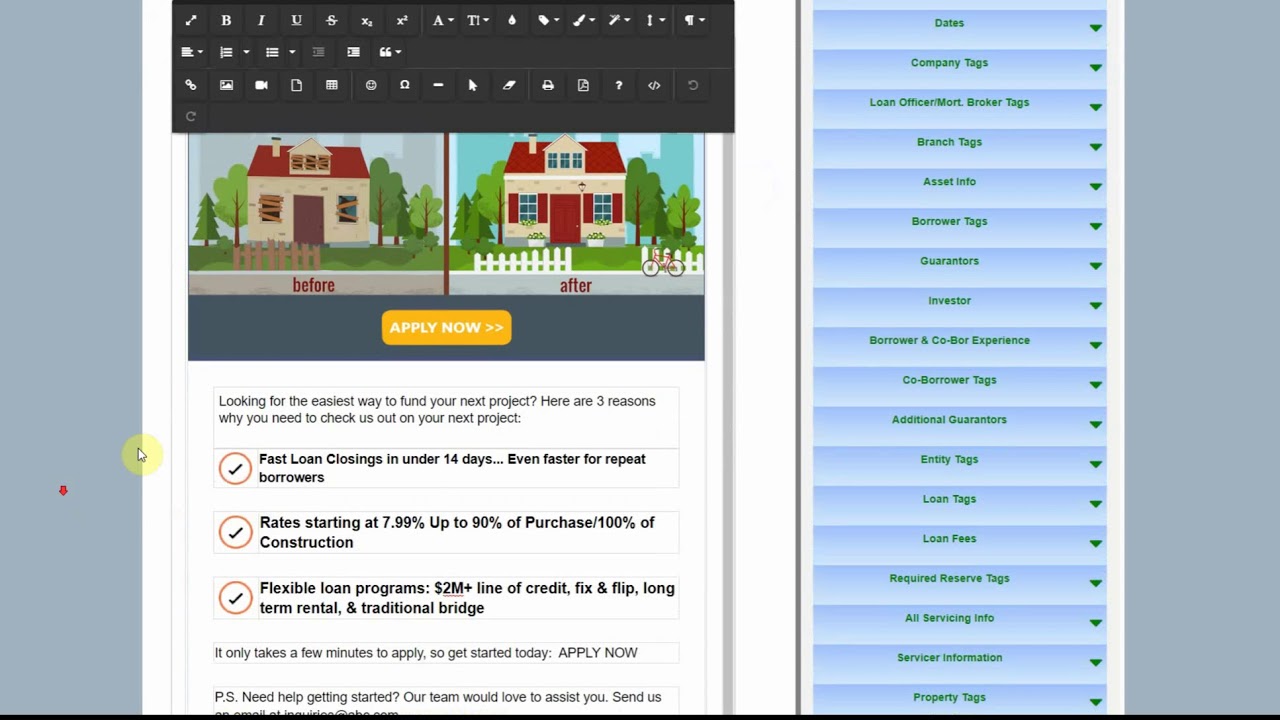Open the inline style paintbrush dropdown
The image size is (1280, 720).
click(x=583, y=20)
